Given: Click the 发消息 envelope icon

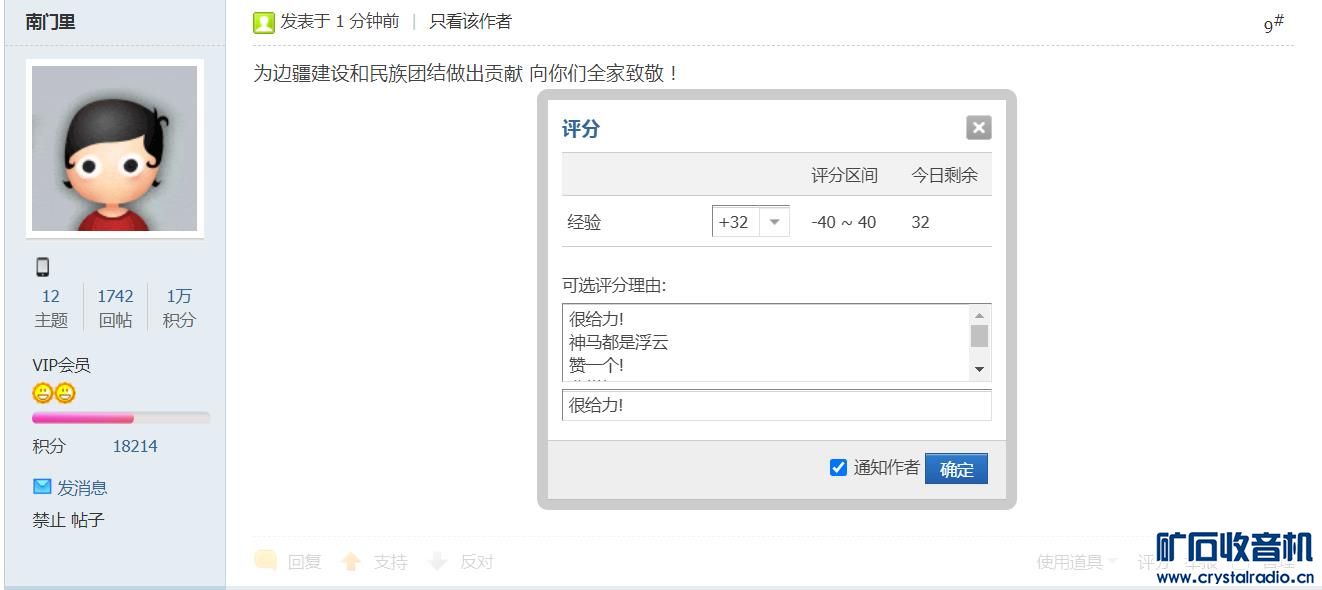Looking at the screenshot, I should 42,486.
